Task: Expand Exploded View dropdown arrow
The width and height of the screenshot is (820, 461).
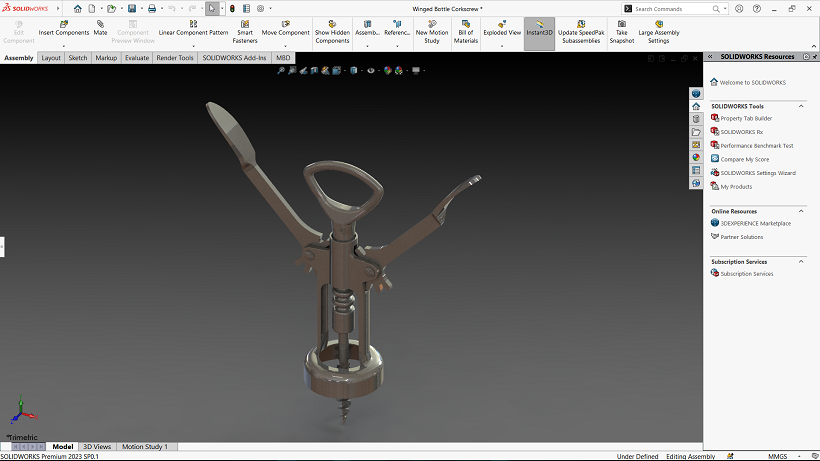Action: tap(502, 46)
